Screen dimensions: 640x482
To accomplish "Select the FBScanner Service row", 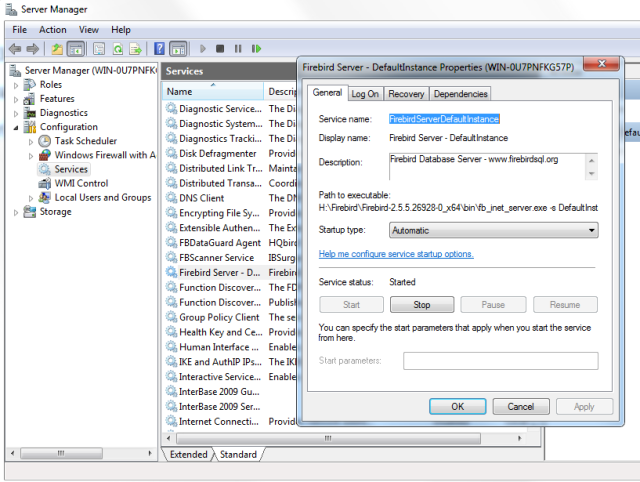I will click(x=231, y=258).
